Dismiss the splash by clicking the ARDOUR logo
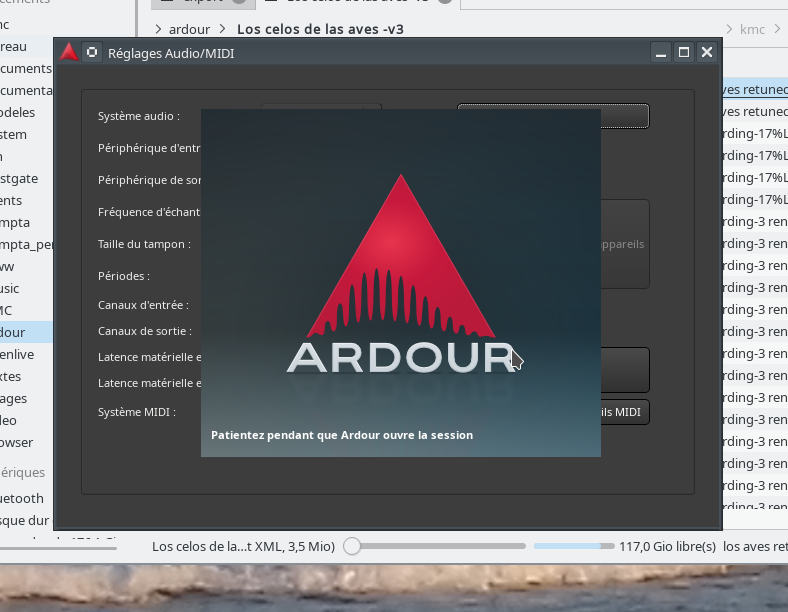788x612 pixels. (x=401, y=274)
